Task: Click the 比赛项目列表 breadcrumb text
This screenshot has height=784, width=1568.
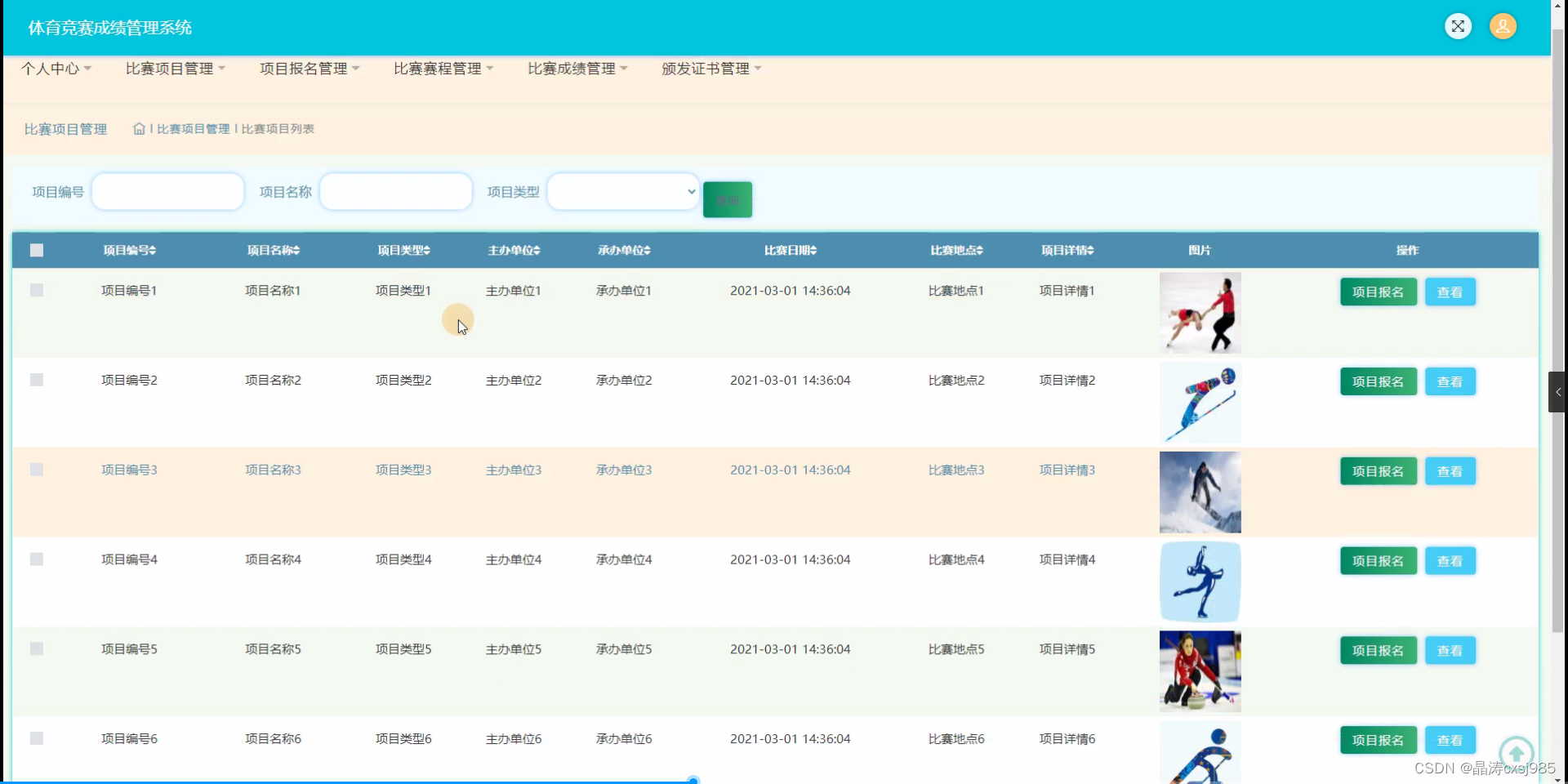Action: click(278, 129)
